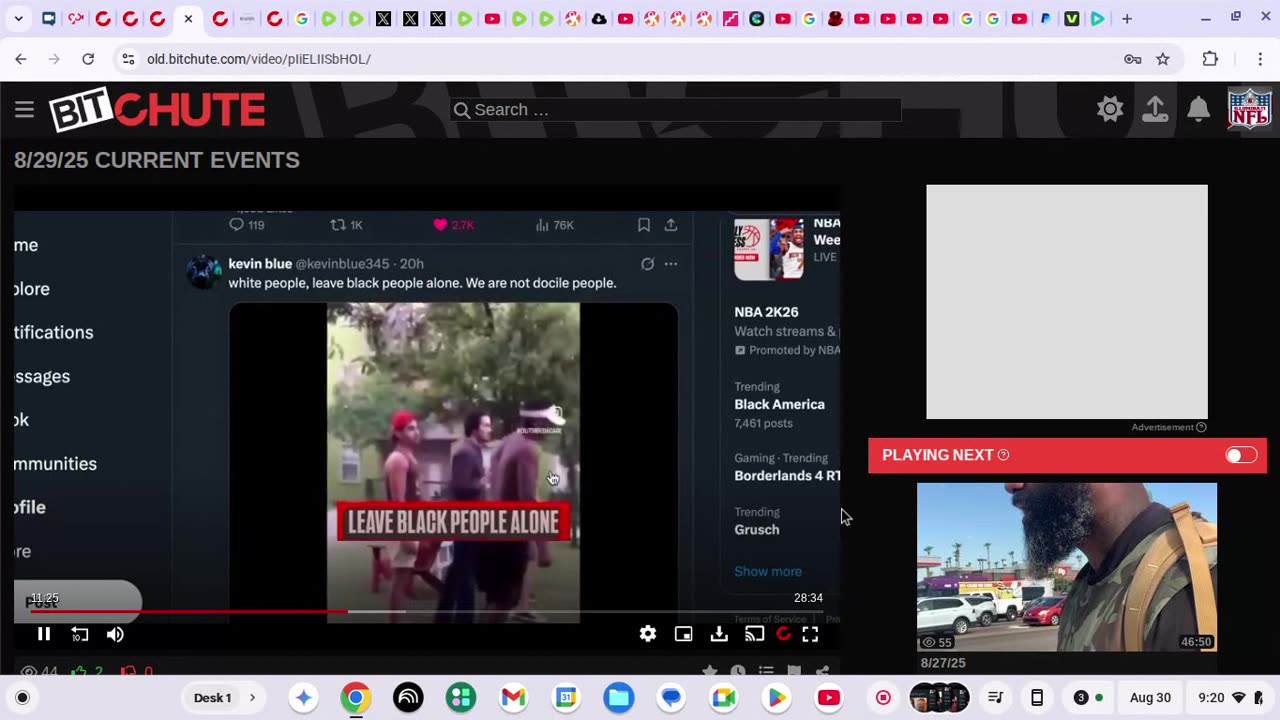Open YouTube app from the shelf
This screenshot has height=720, width=1280.
[x=829, y=698]
